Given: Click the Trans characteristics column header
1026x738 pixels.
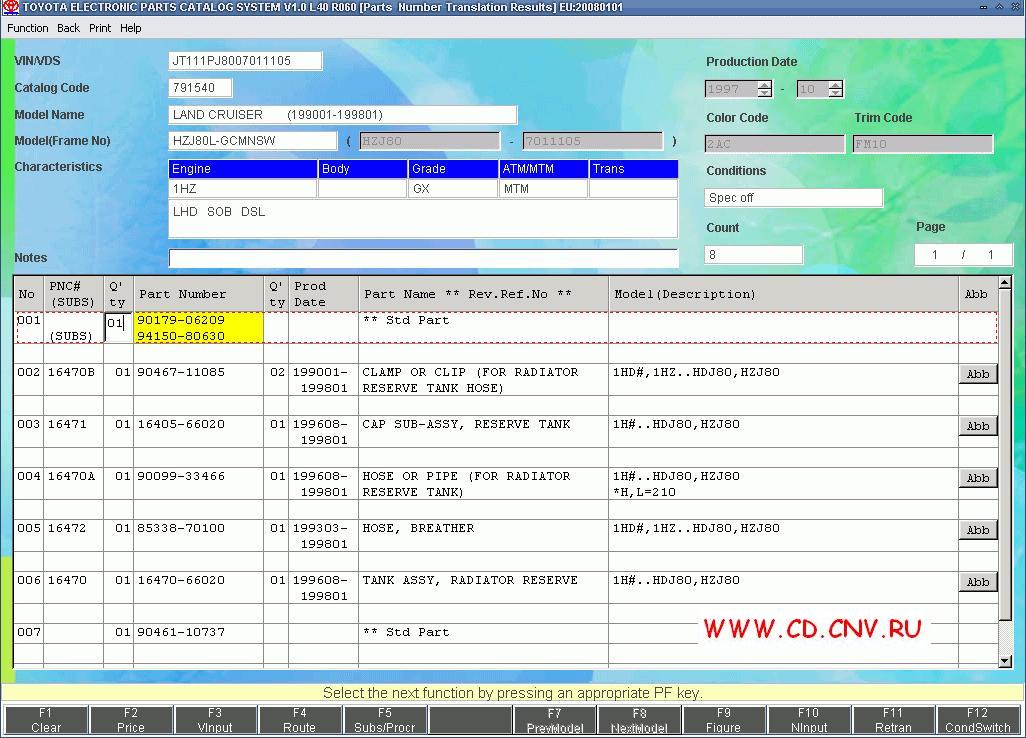Looking at the screenshot, I should click(633, 169).
